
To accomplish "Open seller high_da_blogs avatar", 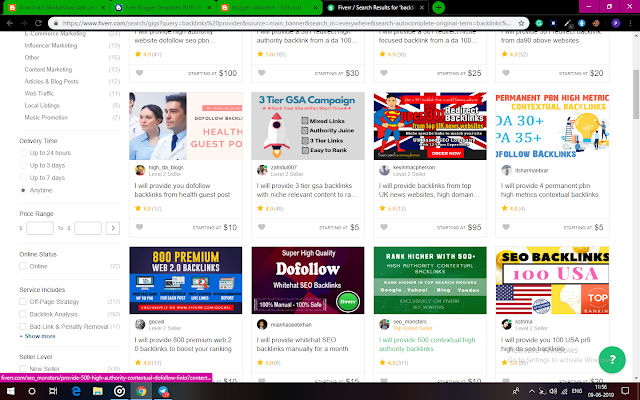I will pyautogui.click(x=140, y=170).
